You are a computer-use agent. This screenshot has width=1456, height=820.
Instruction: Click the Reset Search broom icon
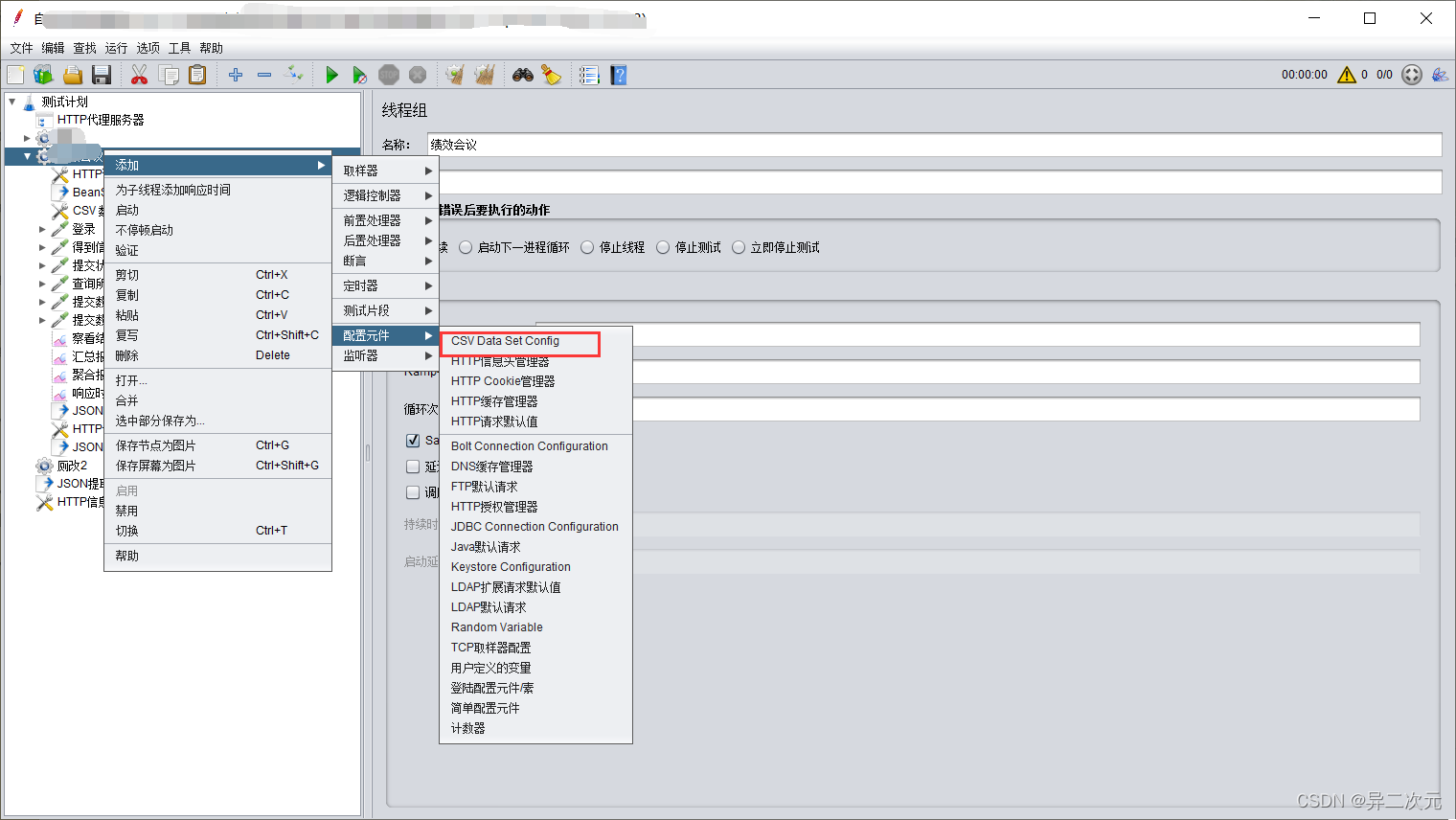point(552,75)
